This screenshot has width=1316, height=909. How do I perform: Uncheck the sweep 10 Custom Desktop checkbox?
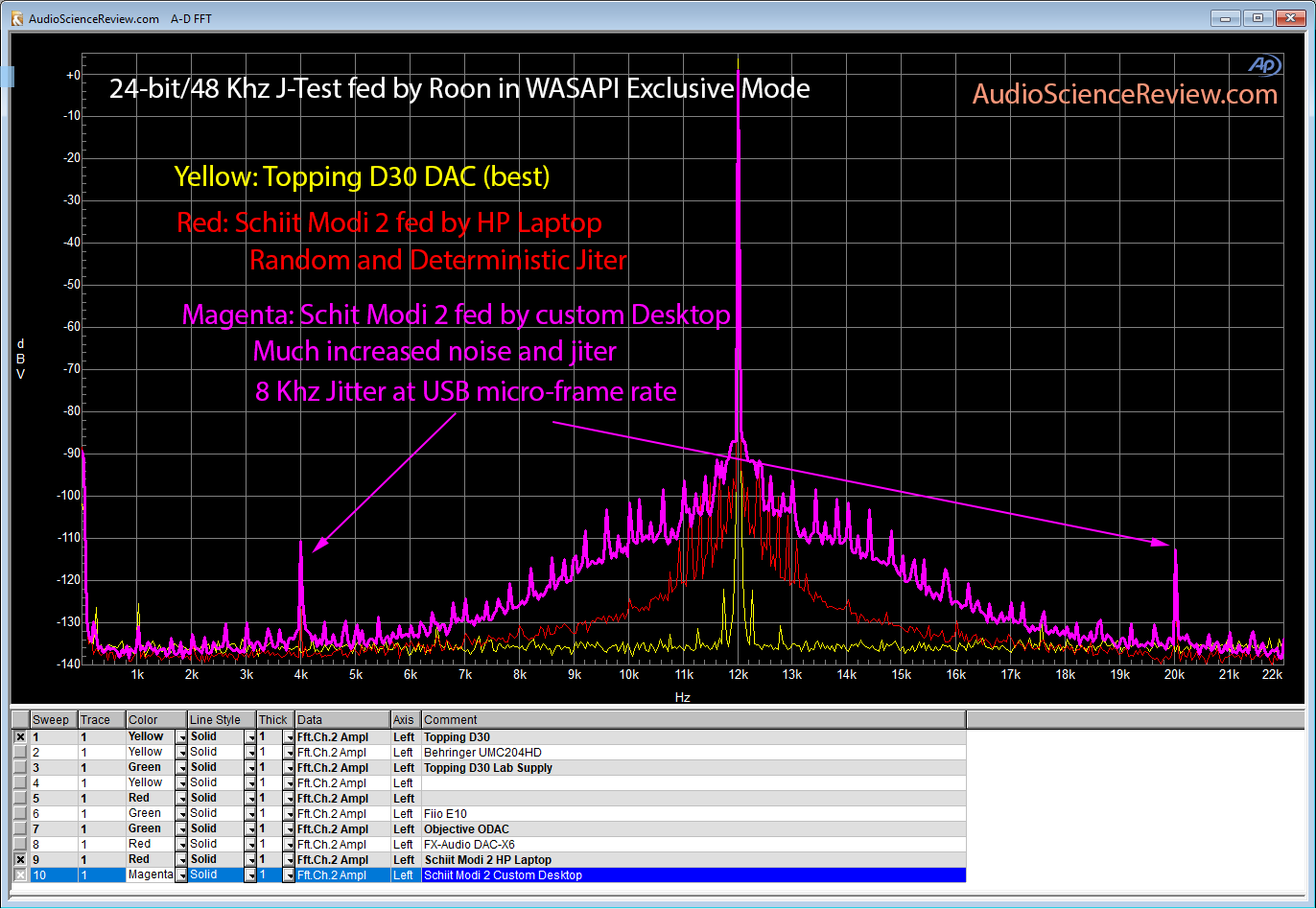(x=20, y=874)
